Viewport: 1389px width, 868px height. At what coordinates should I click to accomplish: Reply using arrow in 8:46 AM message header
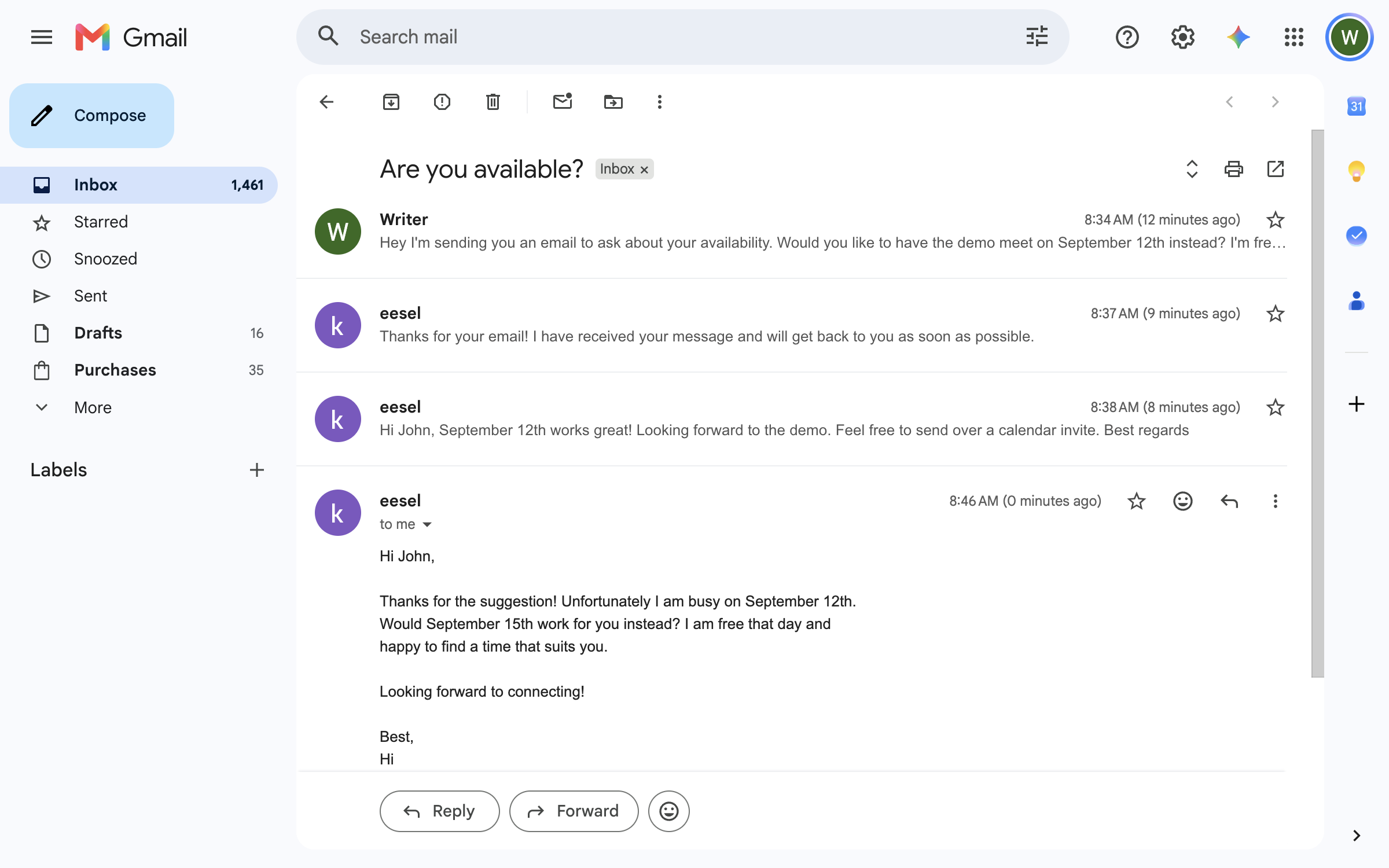point(1229,501)
